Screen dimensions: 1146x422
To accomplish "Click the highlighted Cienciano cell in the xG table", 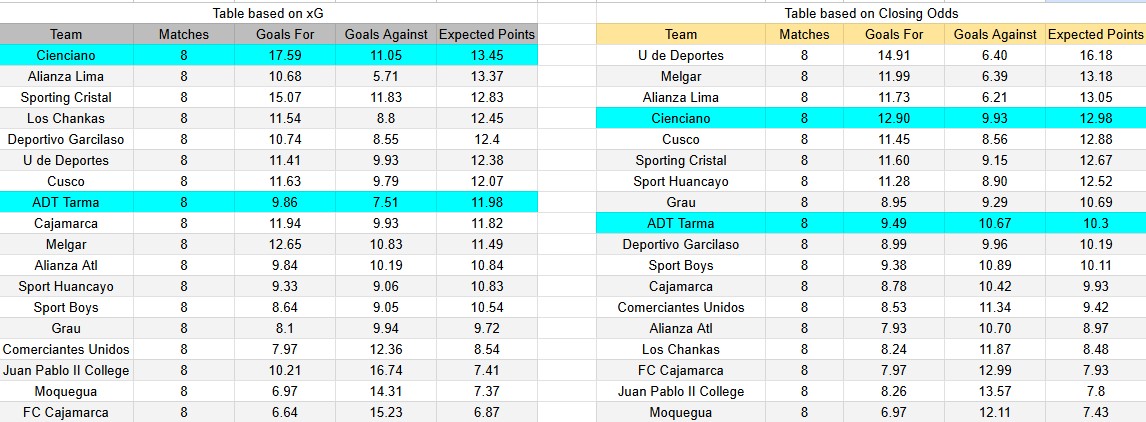I will click(x=66, y=55).
